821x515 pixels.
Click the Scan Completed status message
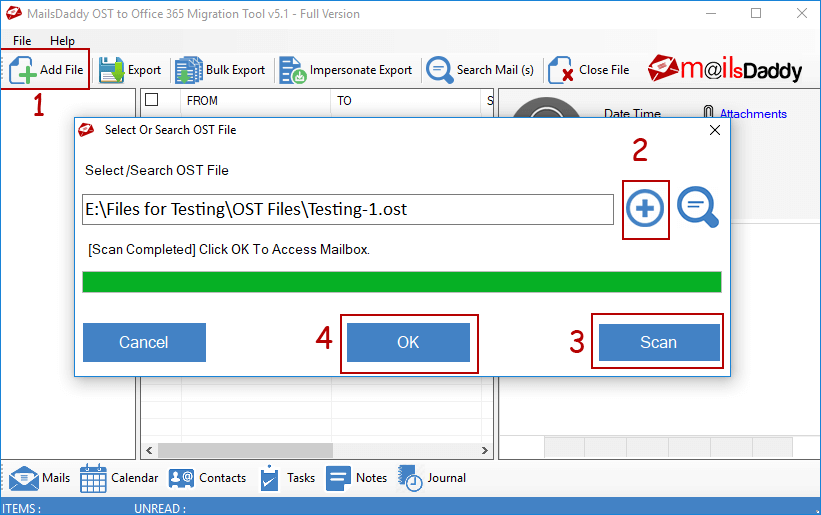click(229, 250)
